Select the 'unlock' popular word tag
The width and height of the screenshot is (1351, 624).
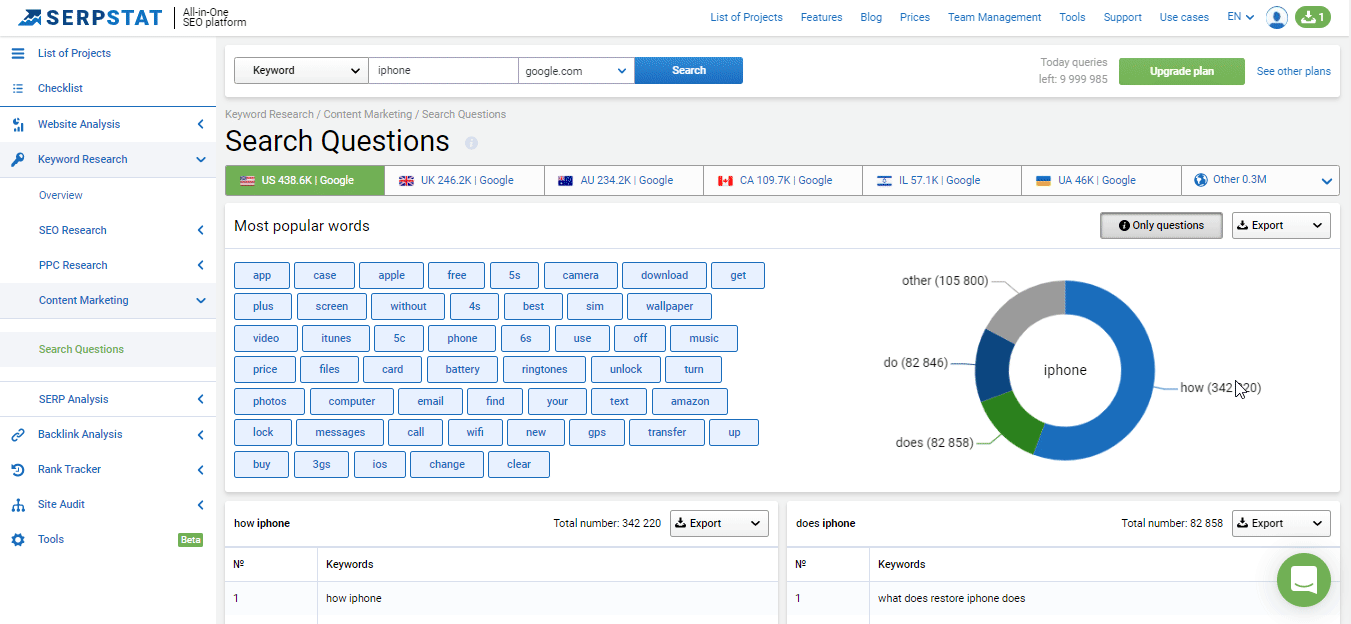(x=626, y=369)
